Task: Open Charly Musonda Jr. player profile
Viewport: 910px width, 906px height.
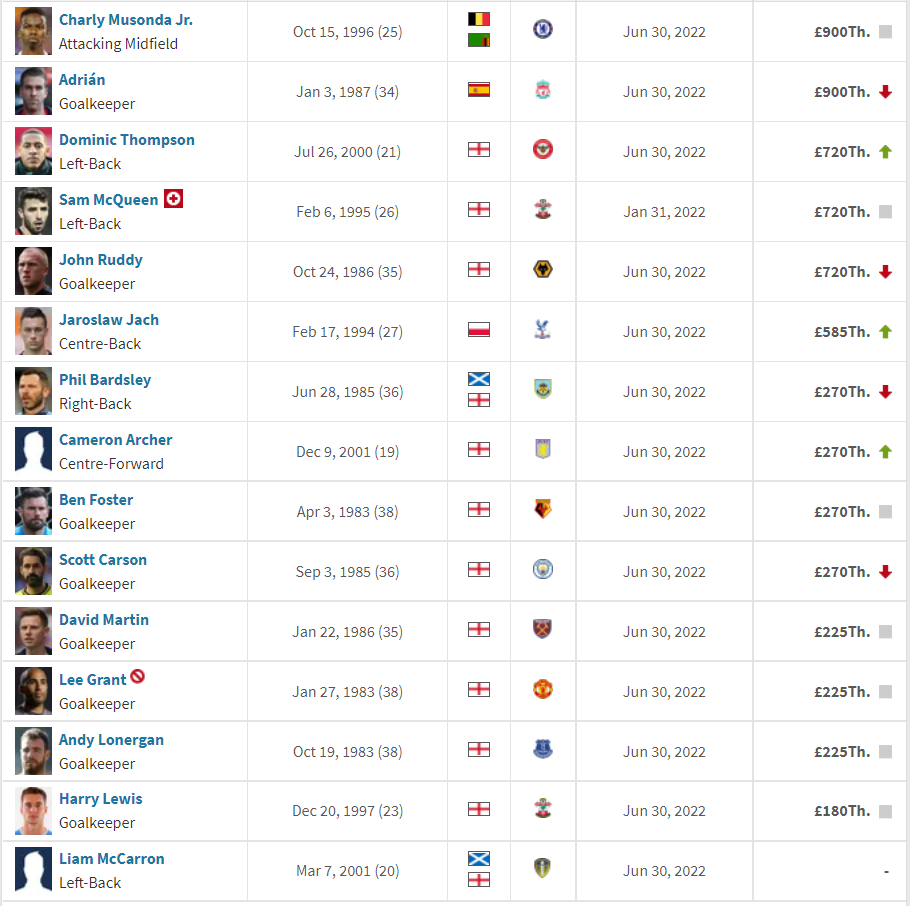Action: (x=126, y=20)
